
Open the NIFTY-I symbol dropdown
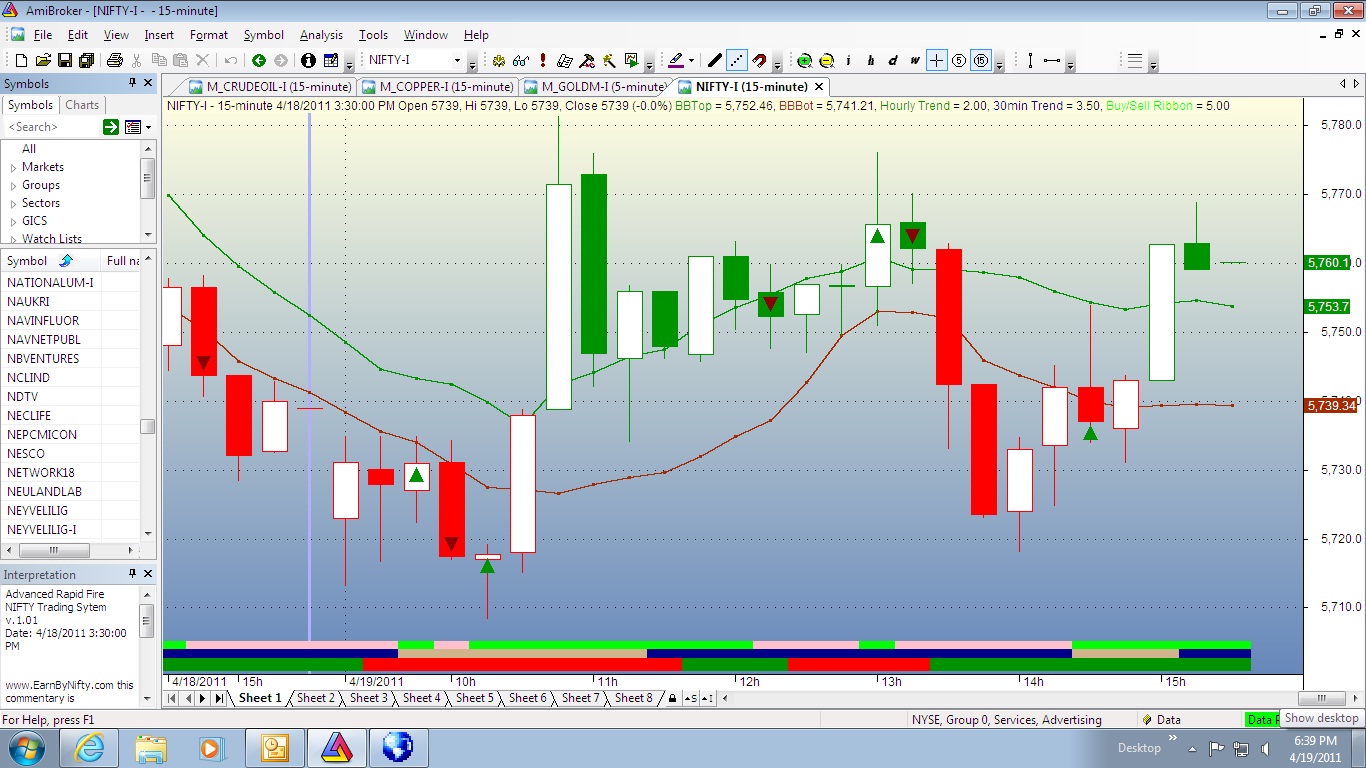(x=457, y=60)
